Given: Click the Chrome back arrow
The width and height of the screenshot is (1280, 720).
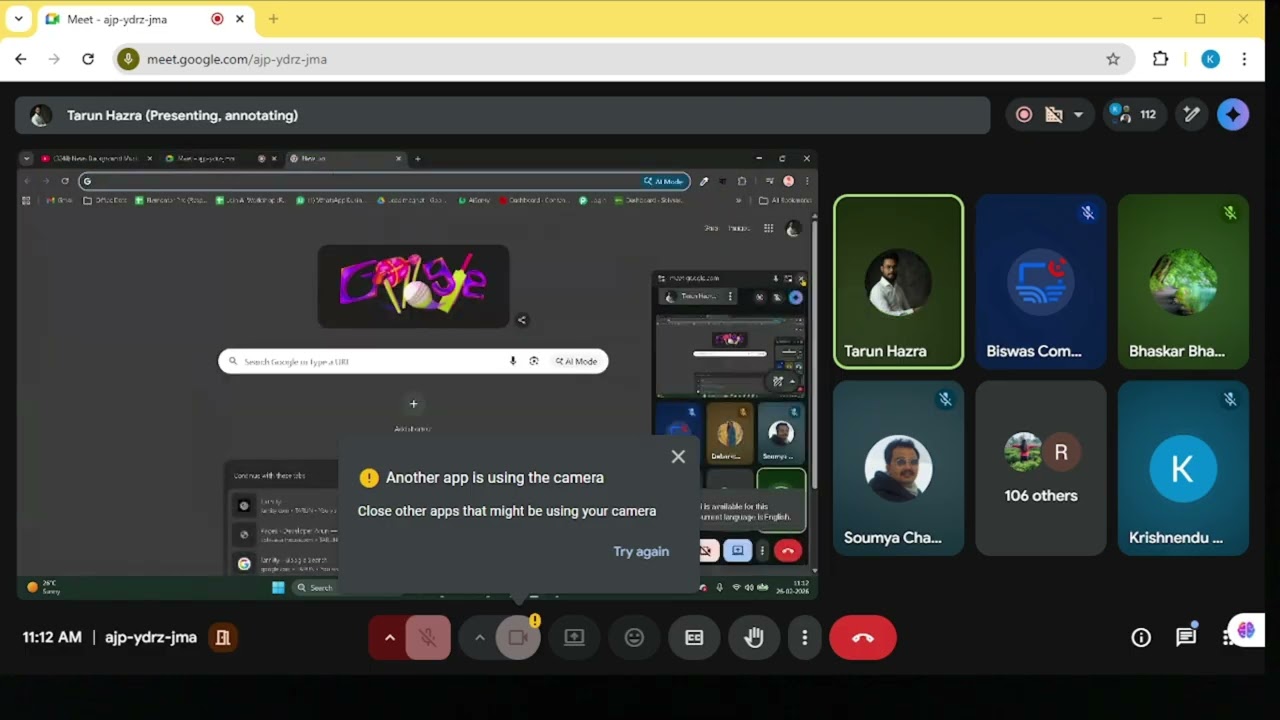Looking at the screenshot, I should click(21, 59).
